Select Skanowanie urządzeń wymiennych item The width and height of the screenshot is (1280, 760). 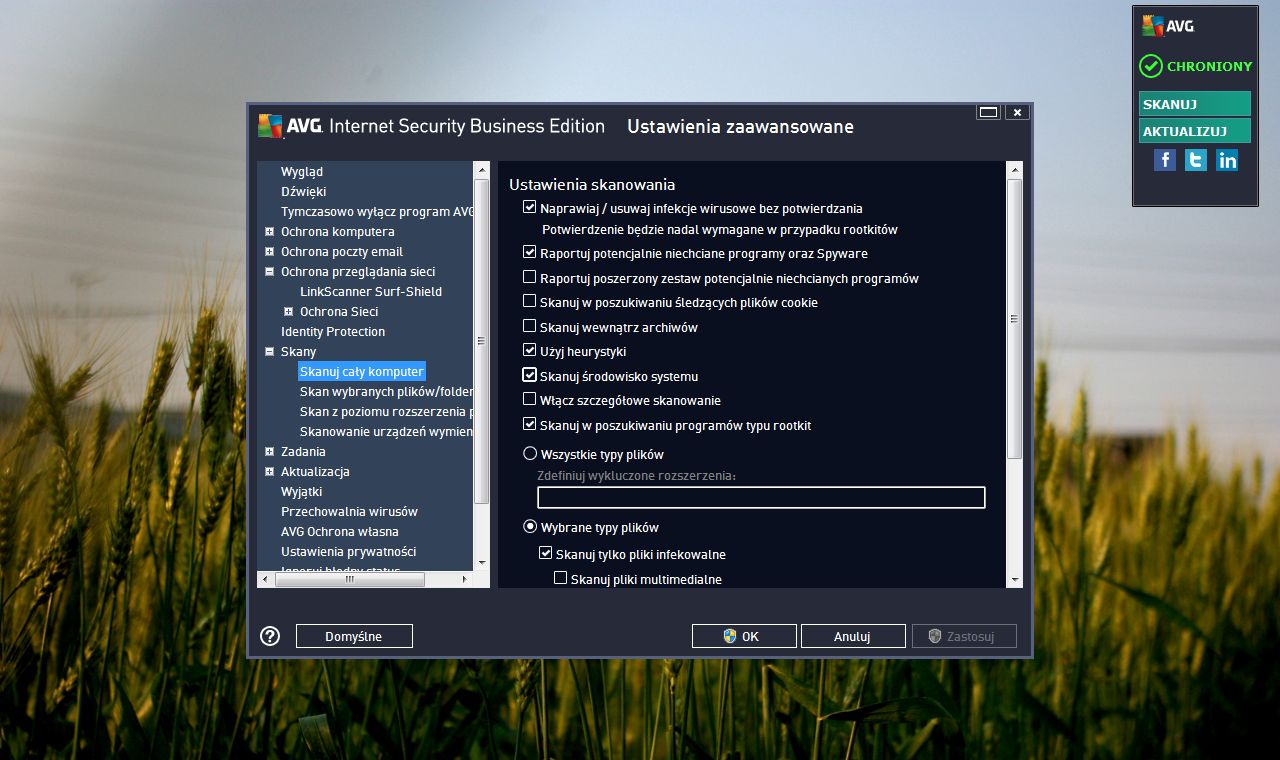tap(386, 432)
